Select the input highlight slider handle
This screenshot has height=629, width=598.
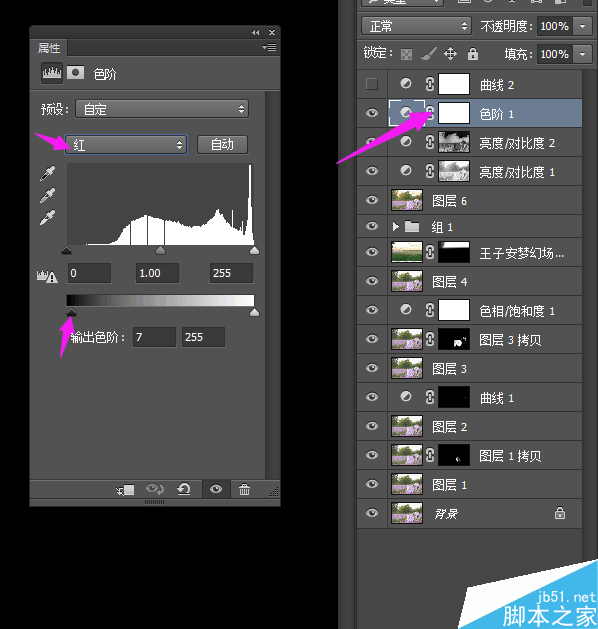pyautogui.click(x=254, y=251)
